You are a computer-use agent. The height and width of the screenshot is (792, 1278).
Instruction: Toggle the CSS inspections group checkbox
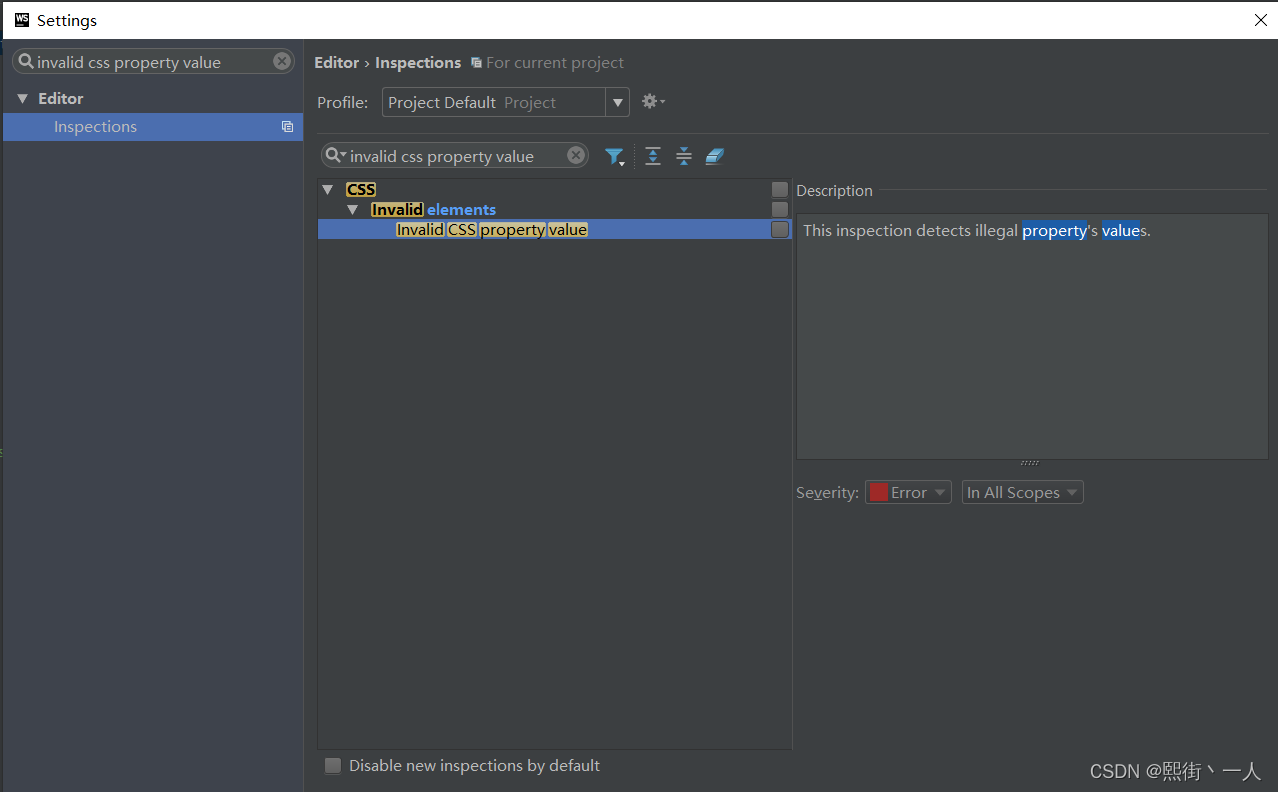click(779, 189)
